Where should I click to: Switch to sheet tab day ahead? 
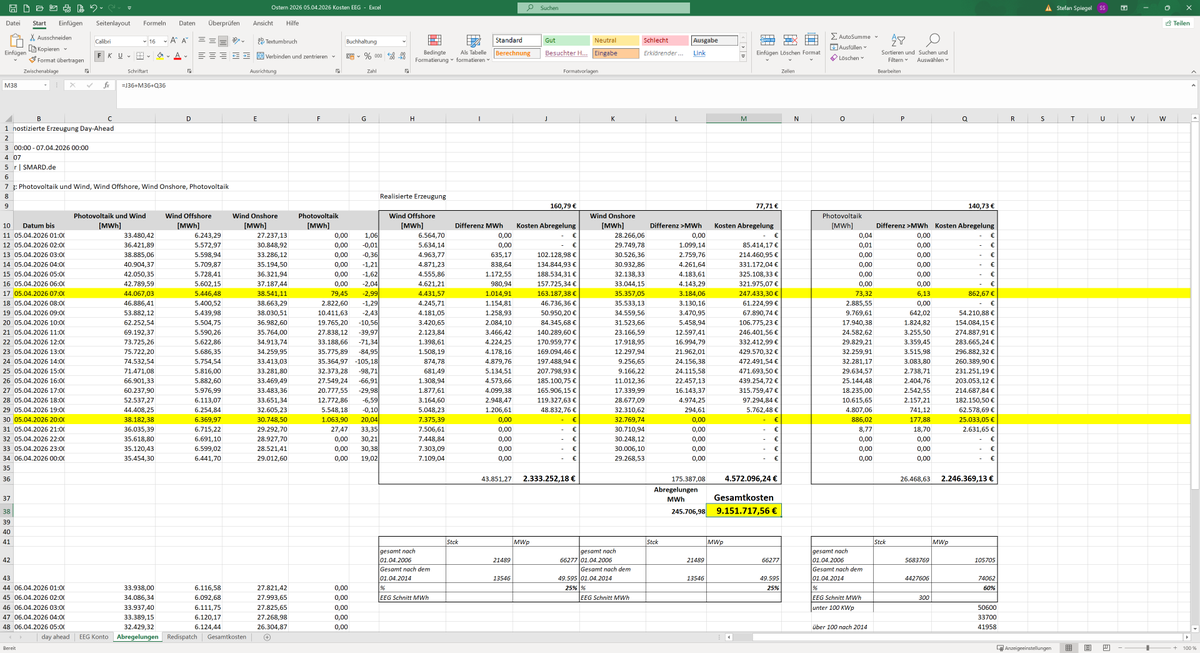coord(54,636)
